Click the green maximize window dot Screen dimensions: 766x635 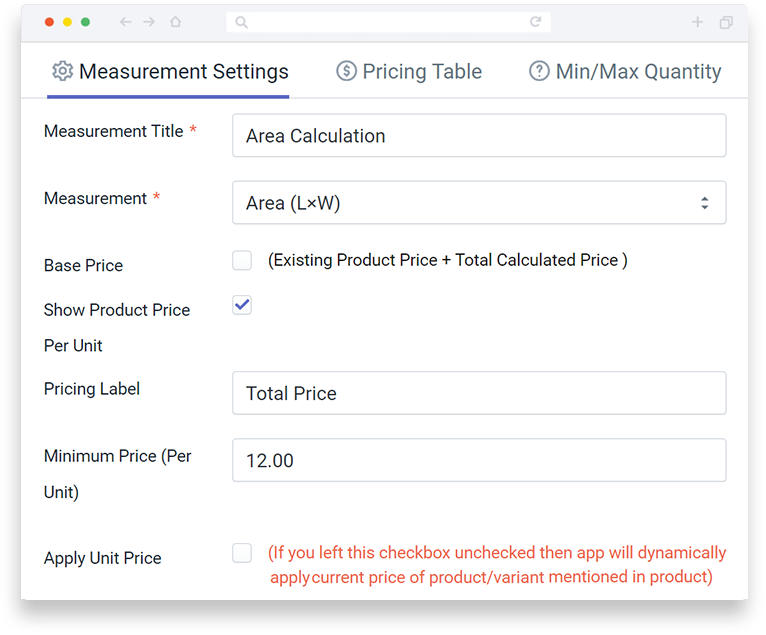pyautogui.click(x=85, y=22)
